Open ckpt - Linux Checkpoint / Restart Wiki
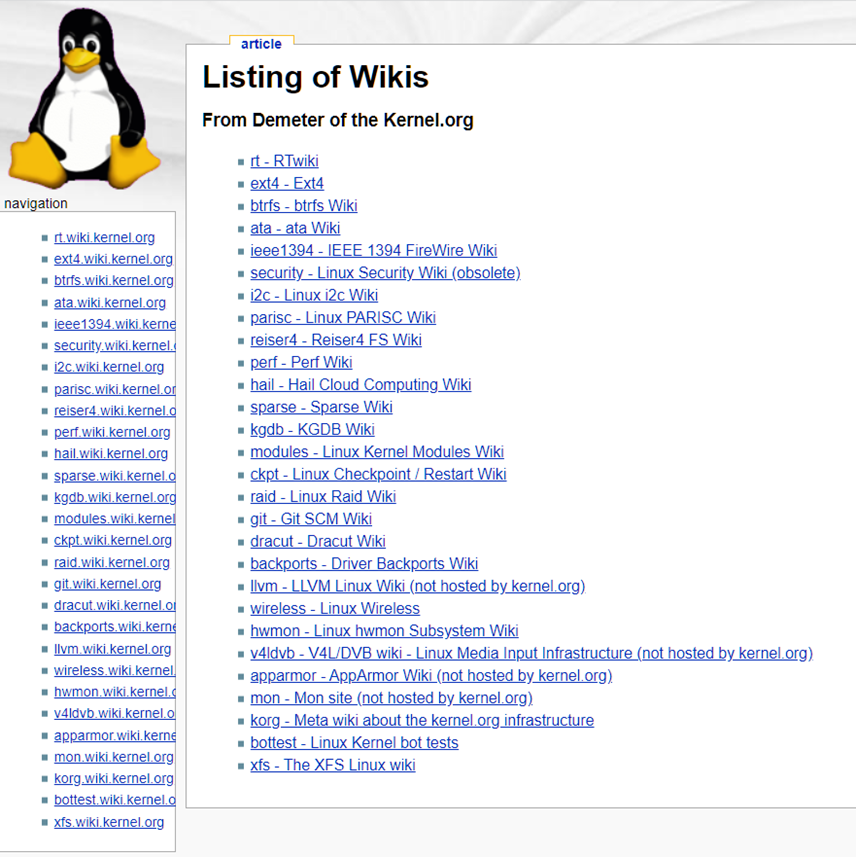 (378, 474)
